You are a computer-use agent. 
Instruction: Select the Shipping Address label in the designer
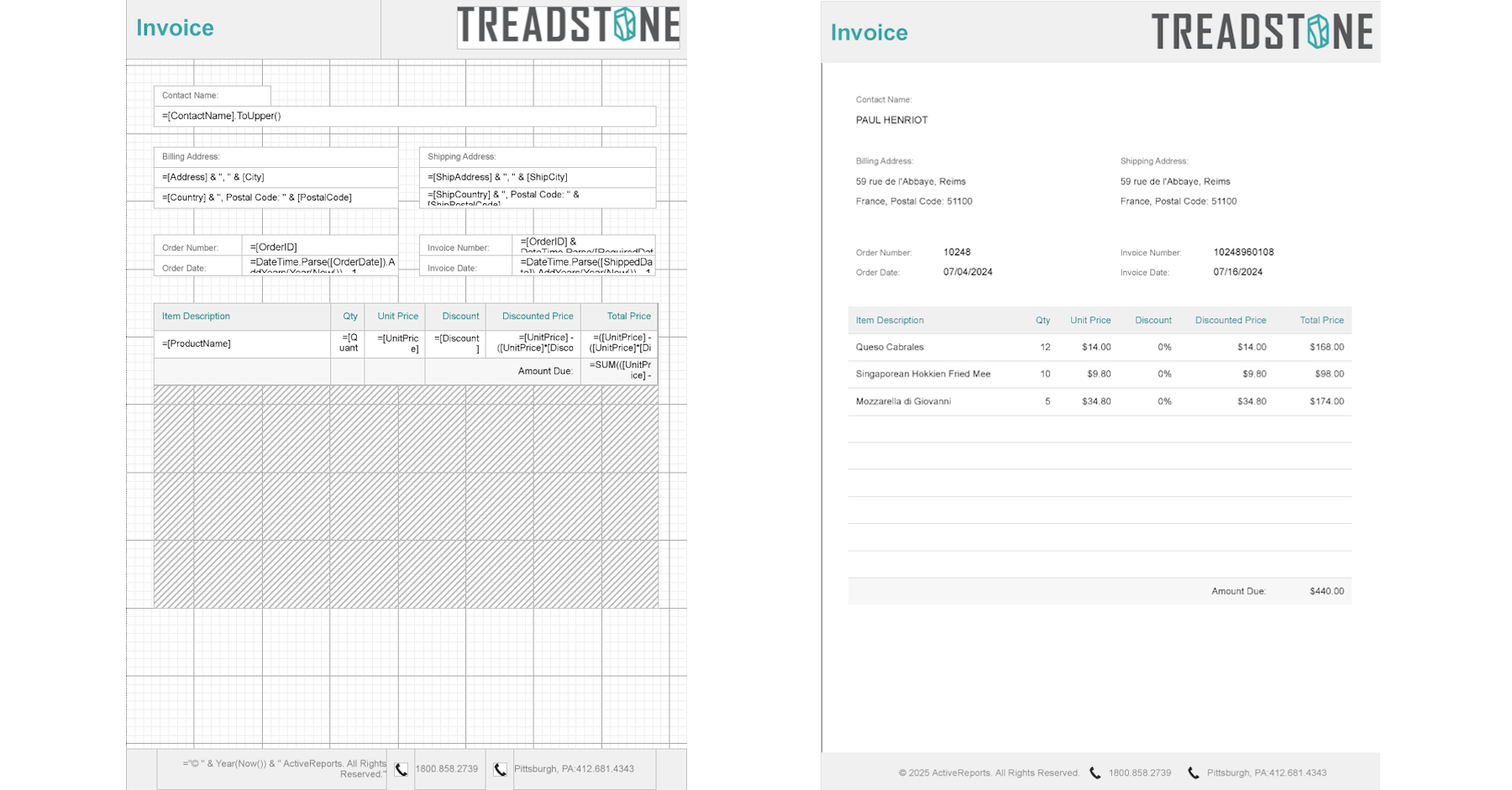click(538, 157)
